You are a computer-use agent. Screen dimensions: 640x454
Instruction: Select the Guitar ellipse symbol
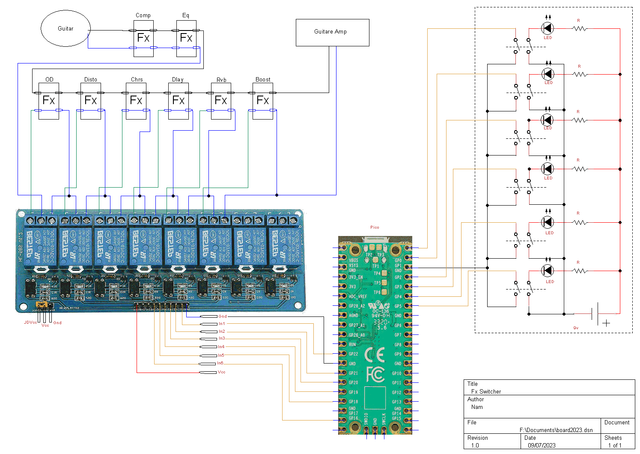pos(65,28)
